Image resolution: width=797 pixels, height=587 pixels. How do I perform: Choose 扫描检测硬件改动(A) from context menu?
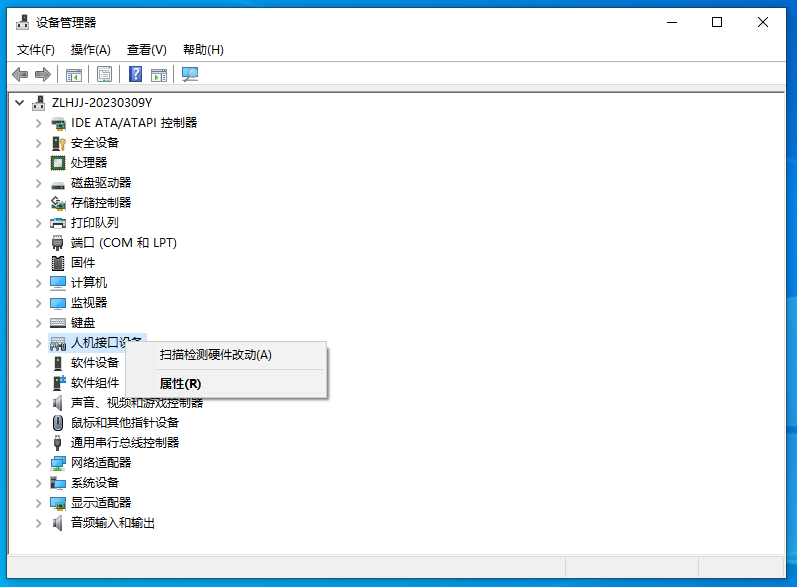coord(215,355)
